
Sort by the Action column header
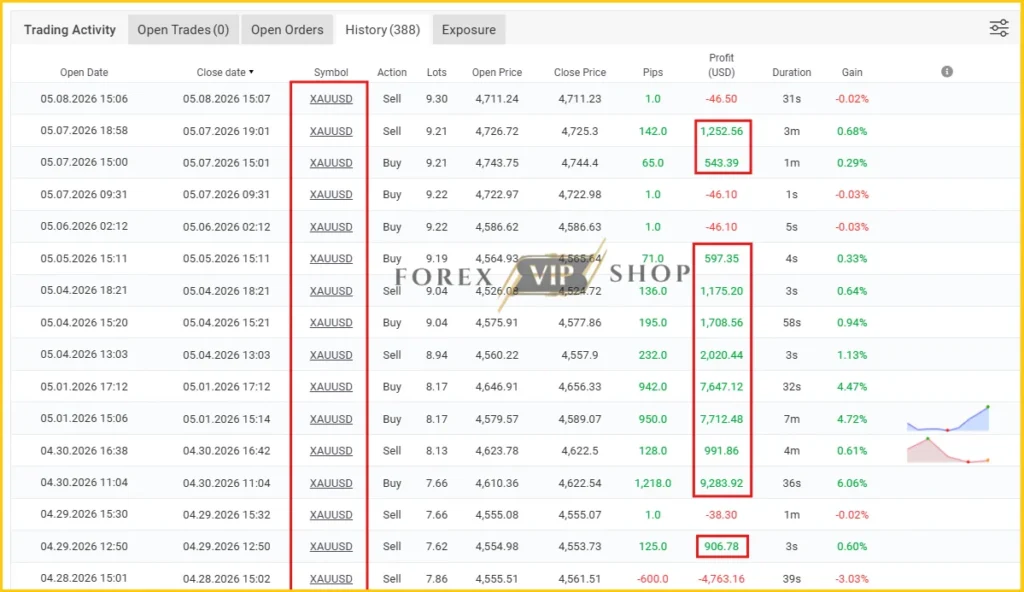click(x=392, y=73)
